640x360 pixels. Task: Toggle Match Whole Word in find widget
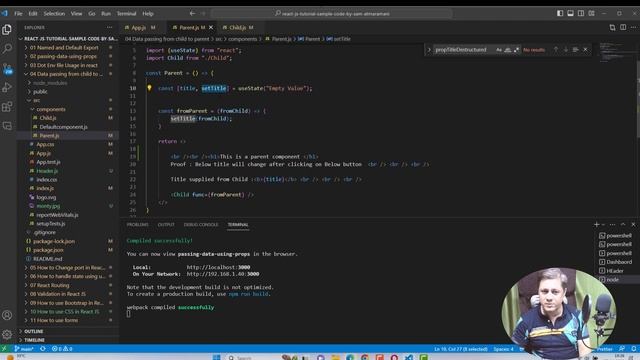pos(508,50)
